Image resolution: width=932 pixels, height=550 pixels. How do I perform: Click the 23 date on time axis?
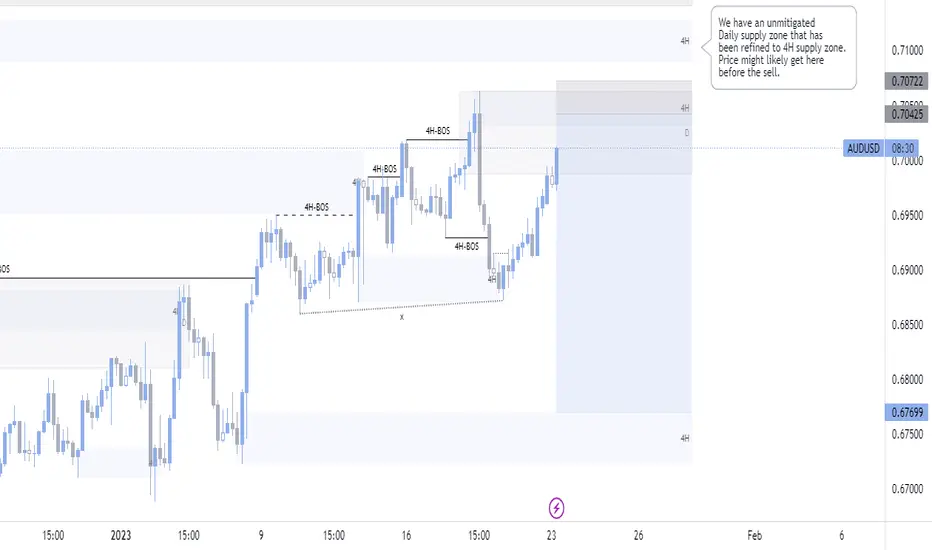tap(551, 535)
